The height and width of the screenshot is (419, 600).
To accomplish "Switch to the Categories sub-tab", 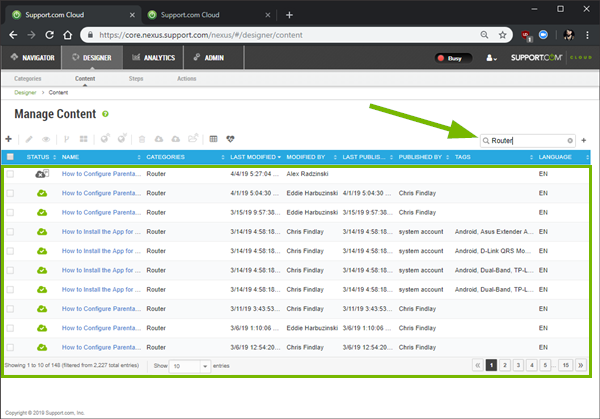I will 28,78.
